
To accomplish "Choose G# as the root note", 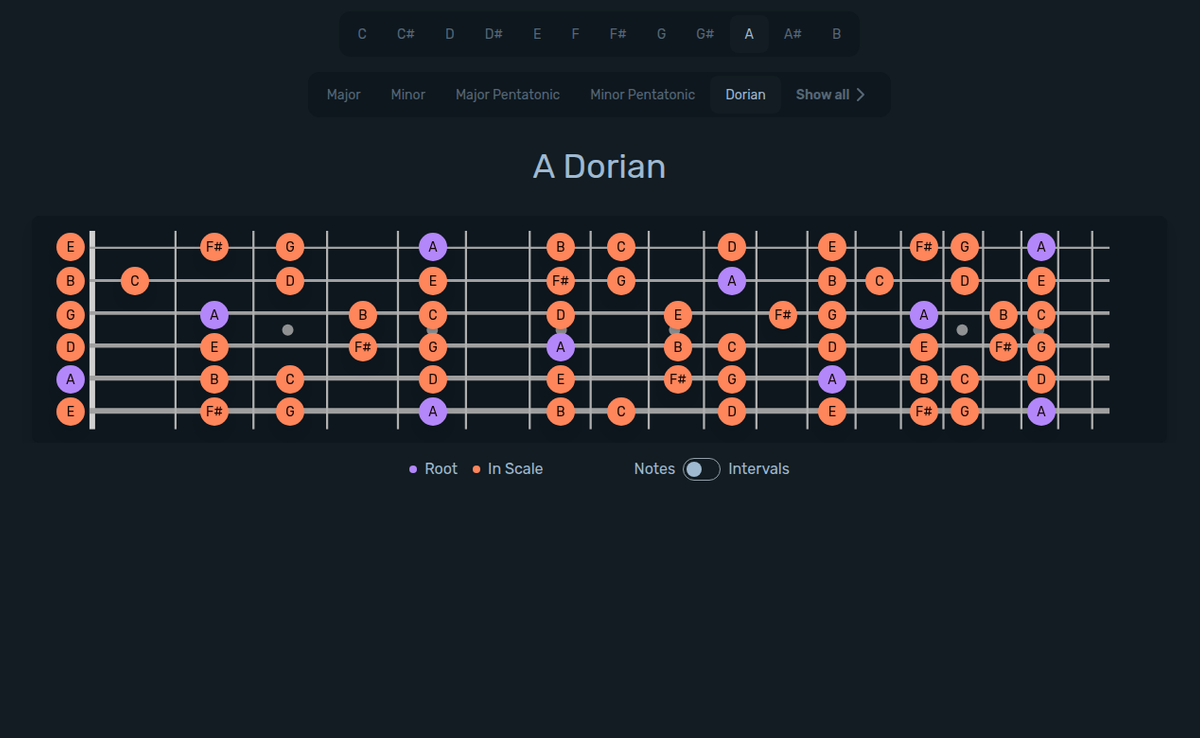I will pyautogui.click(x=704, y=33).
